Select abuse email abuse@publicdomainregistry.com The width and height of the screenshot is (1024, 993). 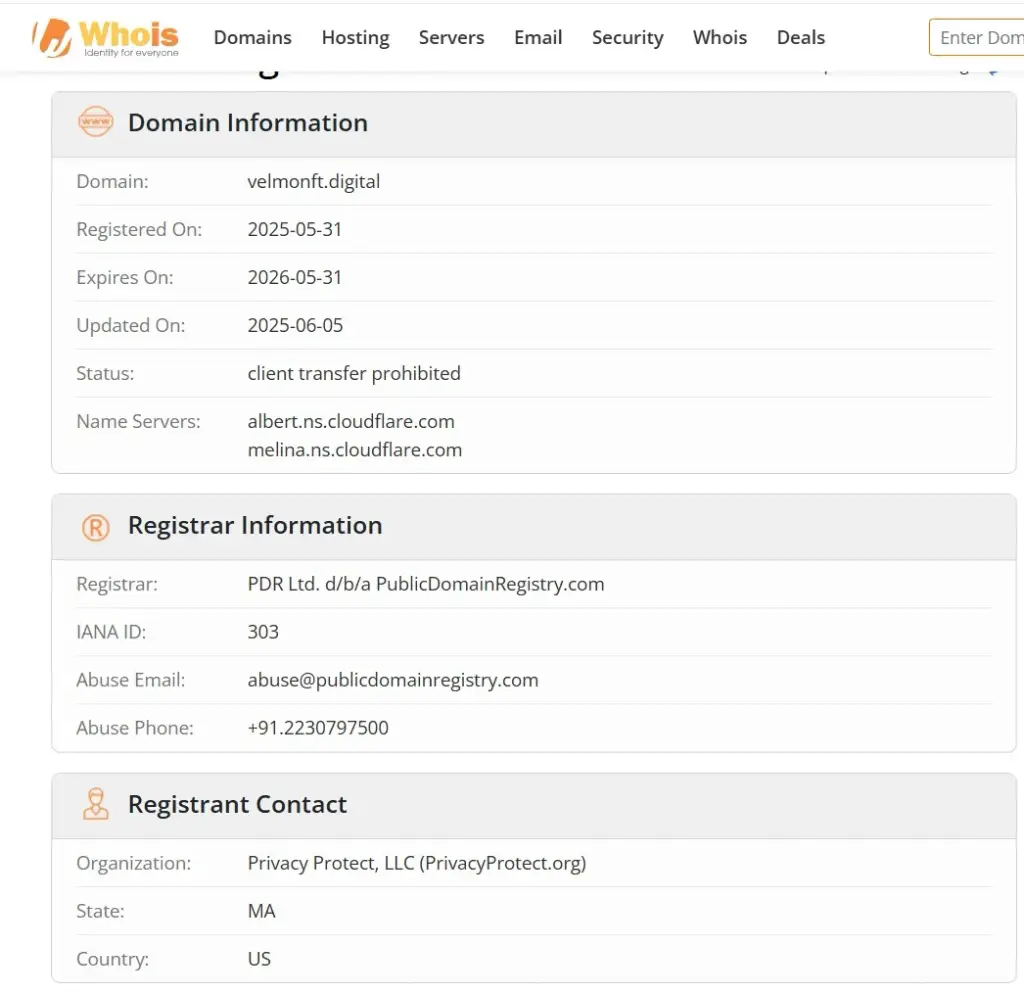393,680
